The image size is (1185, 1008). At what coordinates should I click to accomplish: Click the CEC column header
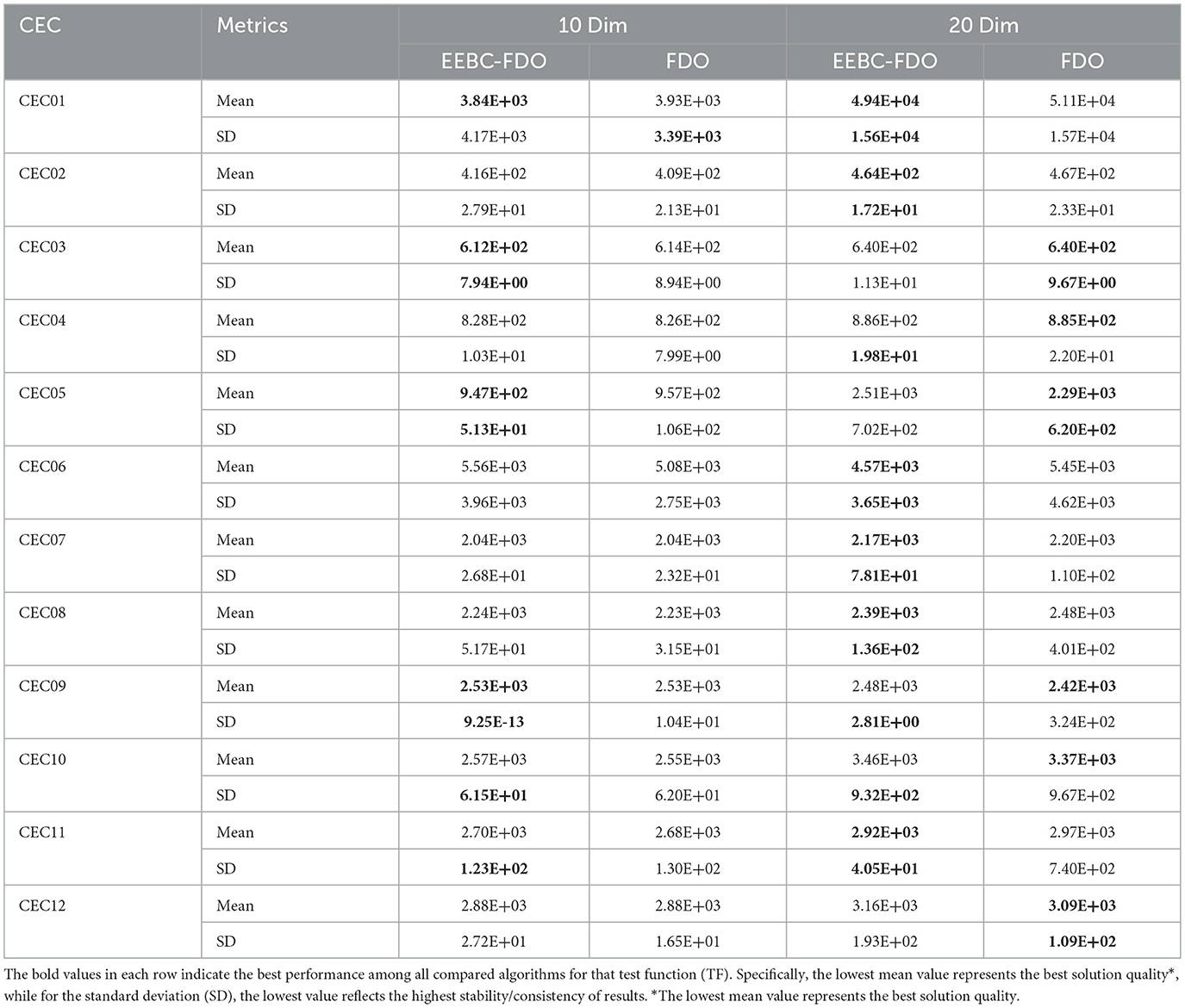click(x=41, y=25)
